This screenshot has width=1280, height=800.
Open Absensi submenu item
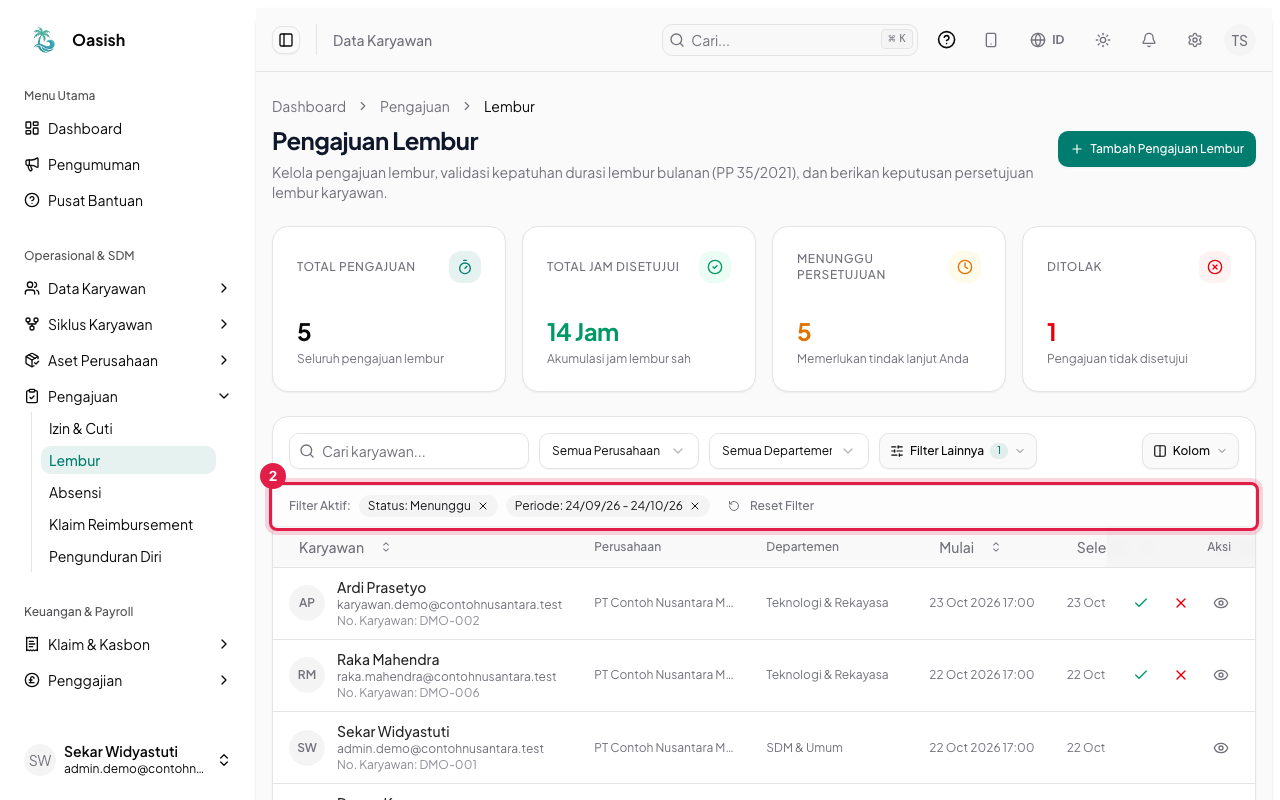click(x=128, y=493)
